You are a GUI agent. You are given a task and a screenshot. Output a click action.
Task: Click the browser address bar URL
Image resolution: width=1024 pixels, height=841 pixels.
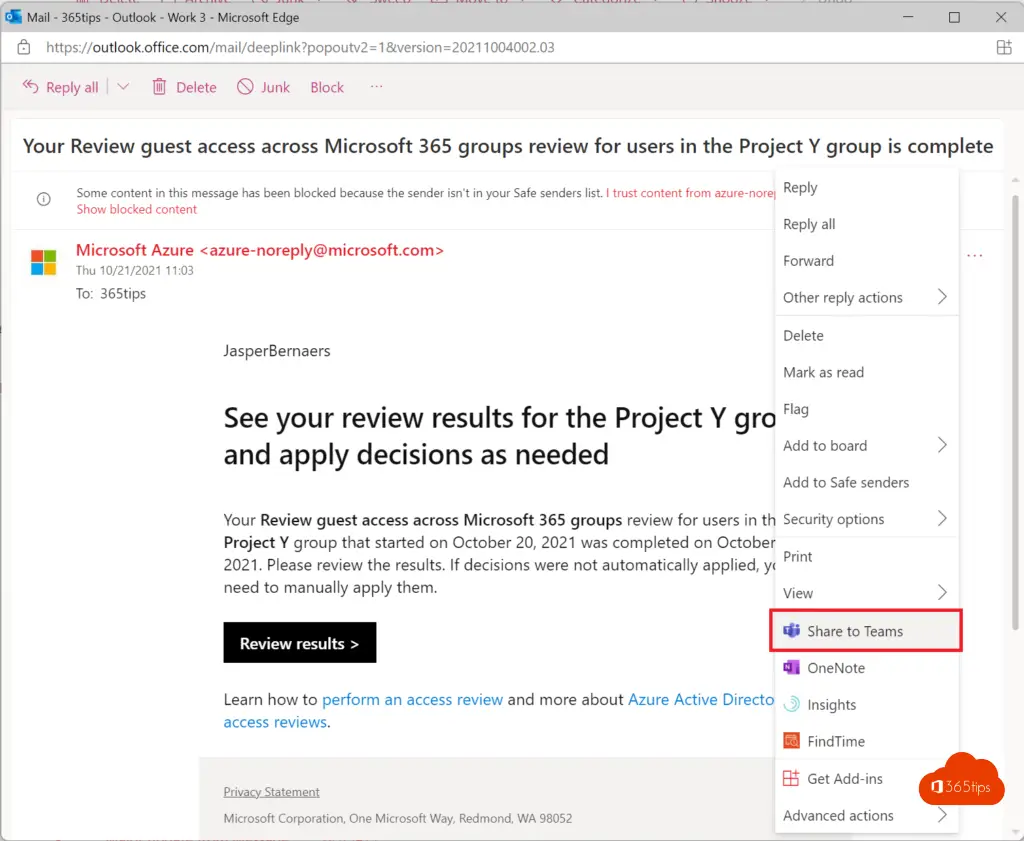pyautogui.click(x=300, y=47)
